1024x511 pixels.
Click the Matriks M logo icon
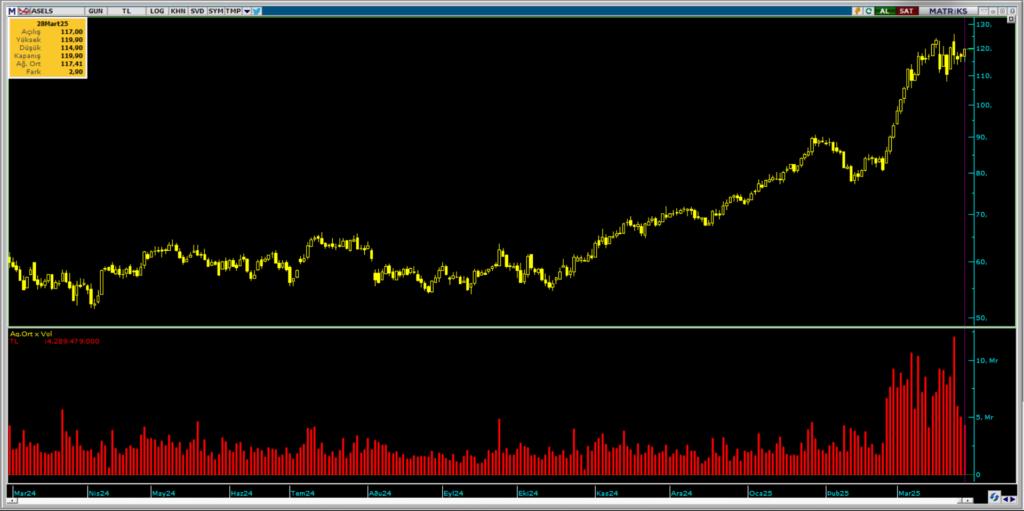[13, 10]
